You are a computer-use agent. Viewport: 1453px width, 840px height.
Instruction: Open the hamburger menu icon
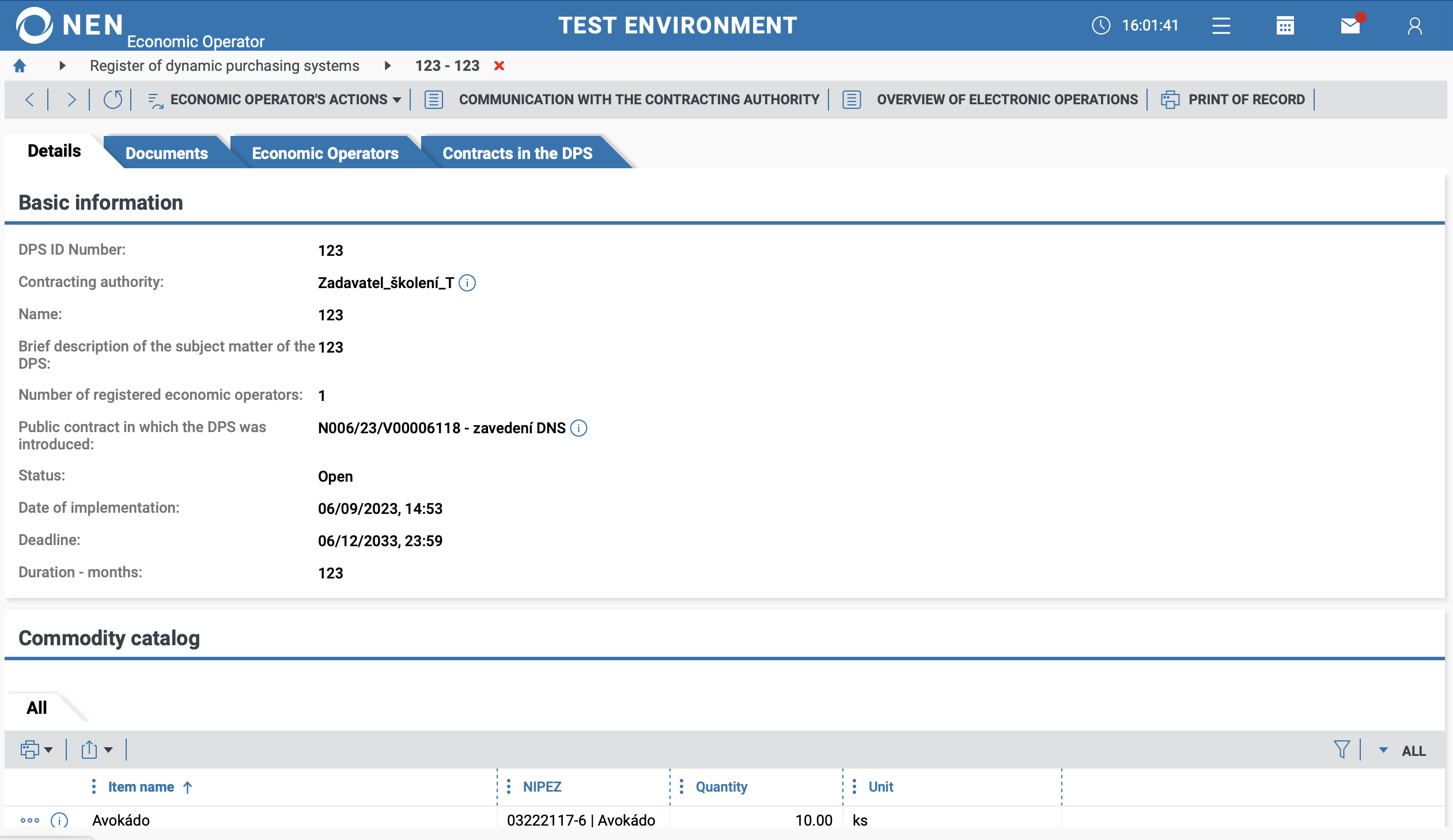1221,26
